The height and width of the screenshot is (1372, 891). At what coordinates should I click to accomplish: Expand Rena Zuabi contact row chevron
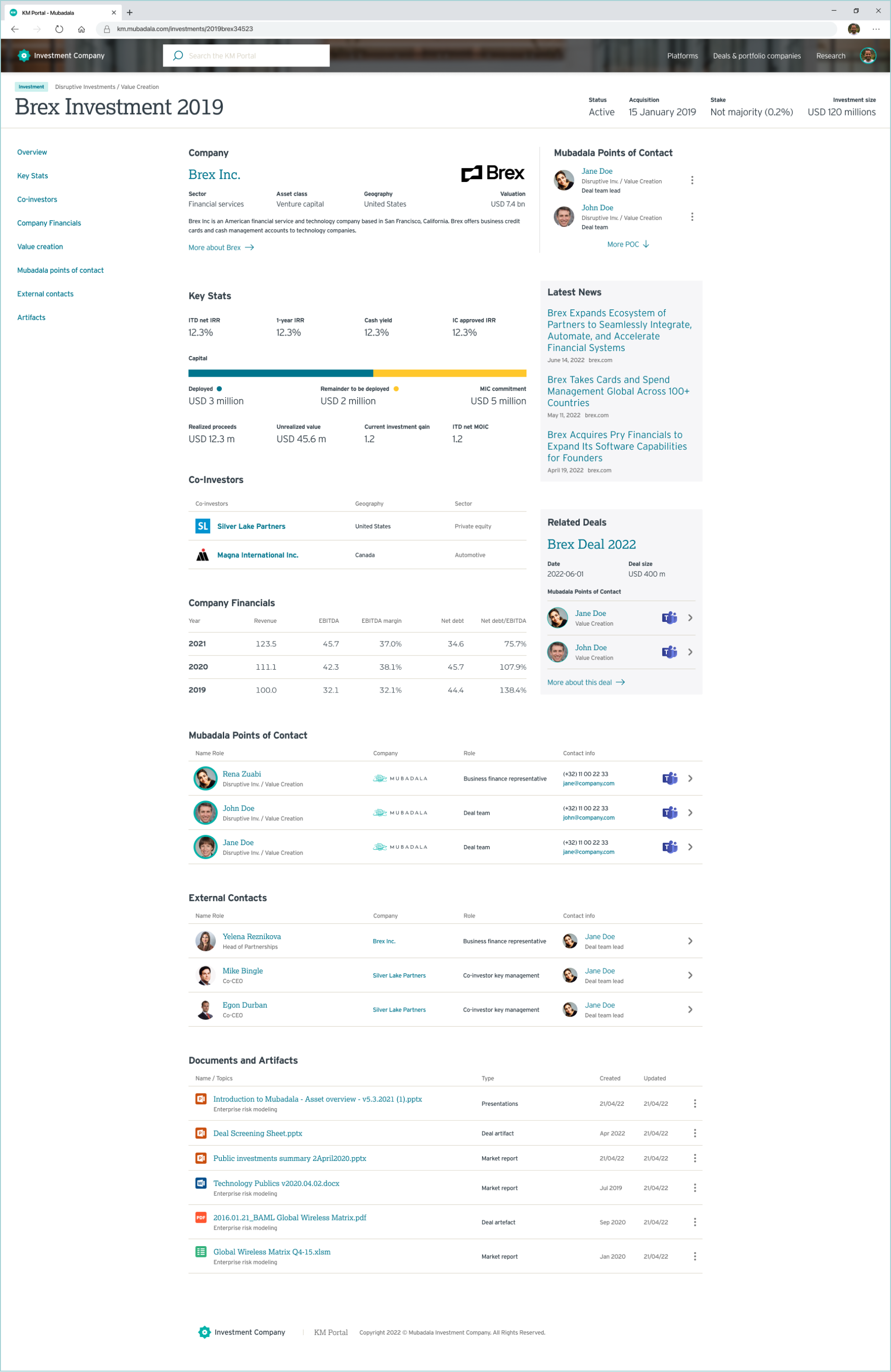pos(690,778)
